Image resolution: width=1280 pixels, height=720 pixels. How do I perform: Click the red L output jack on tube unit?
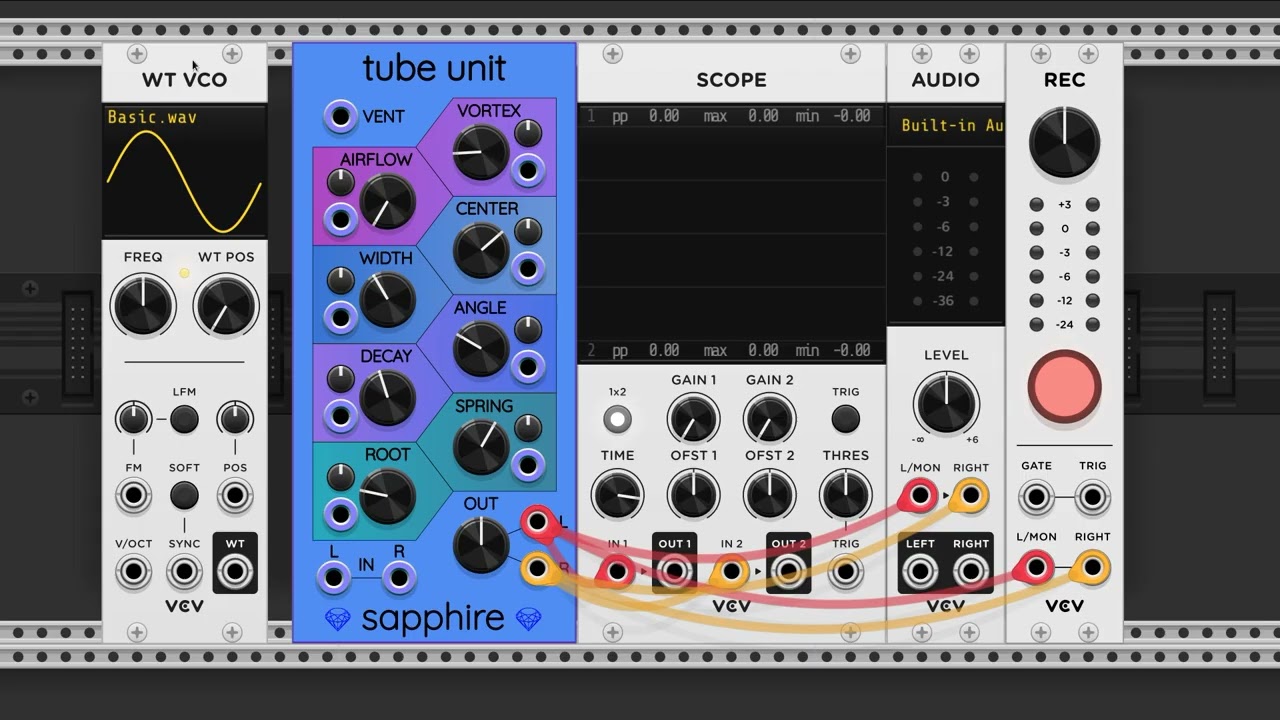[x=538, y=521]
